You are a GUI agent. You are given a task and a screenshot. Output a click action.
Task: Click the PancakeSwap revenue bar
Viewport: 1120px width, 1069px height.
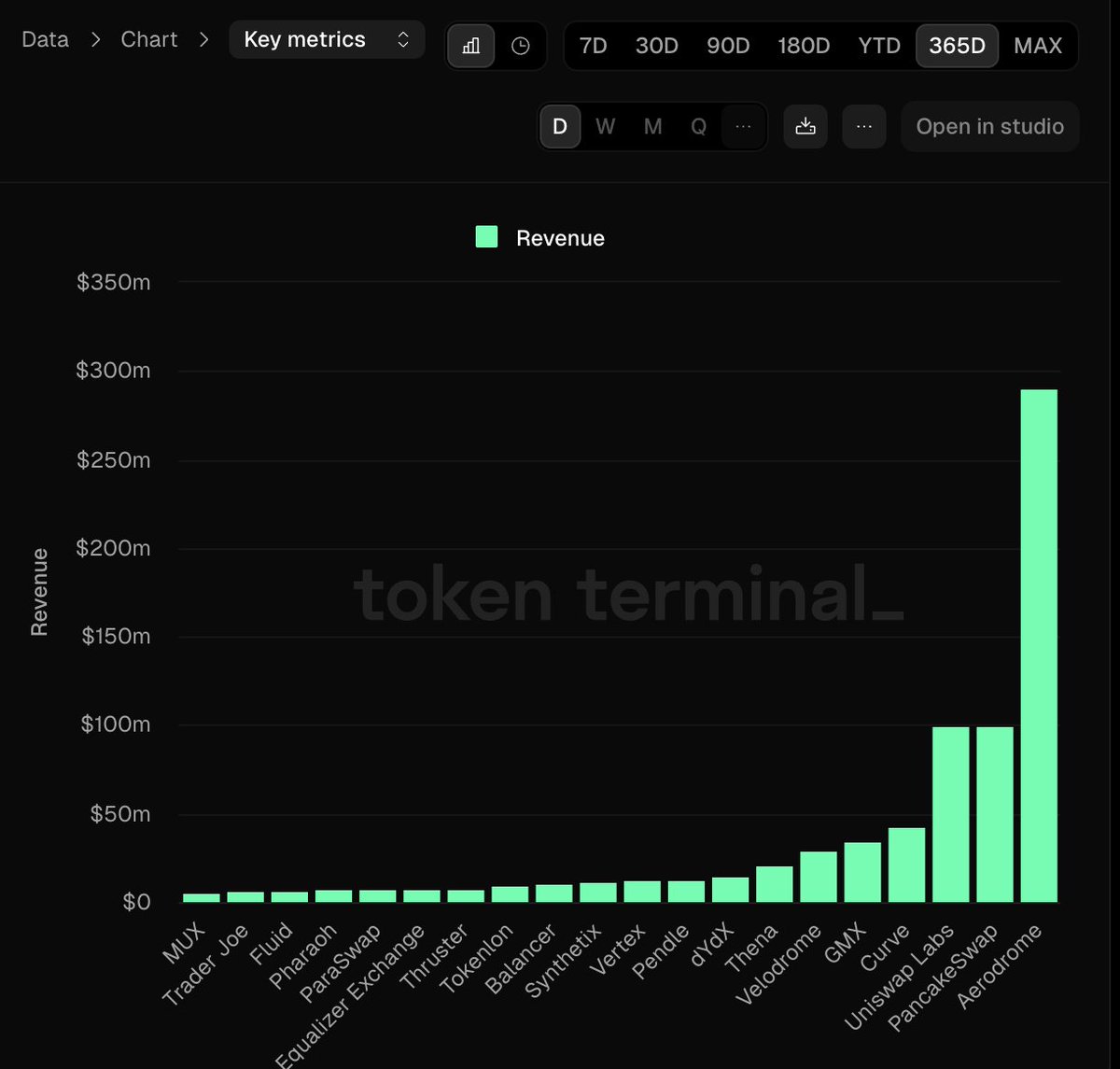pyautogui.click(x=995, y=814)
